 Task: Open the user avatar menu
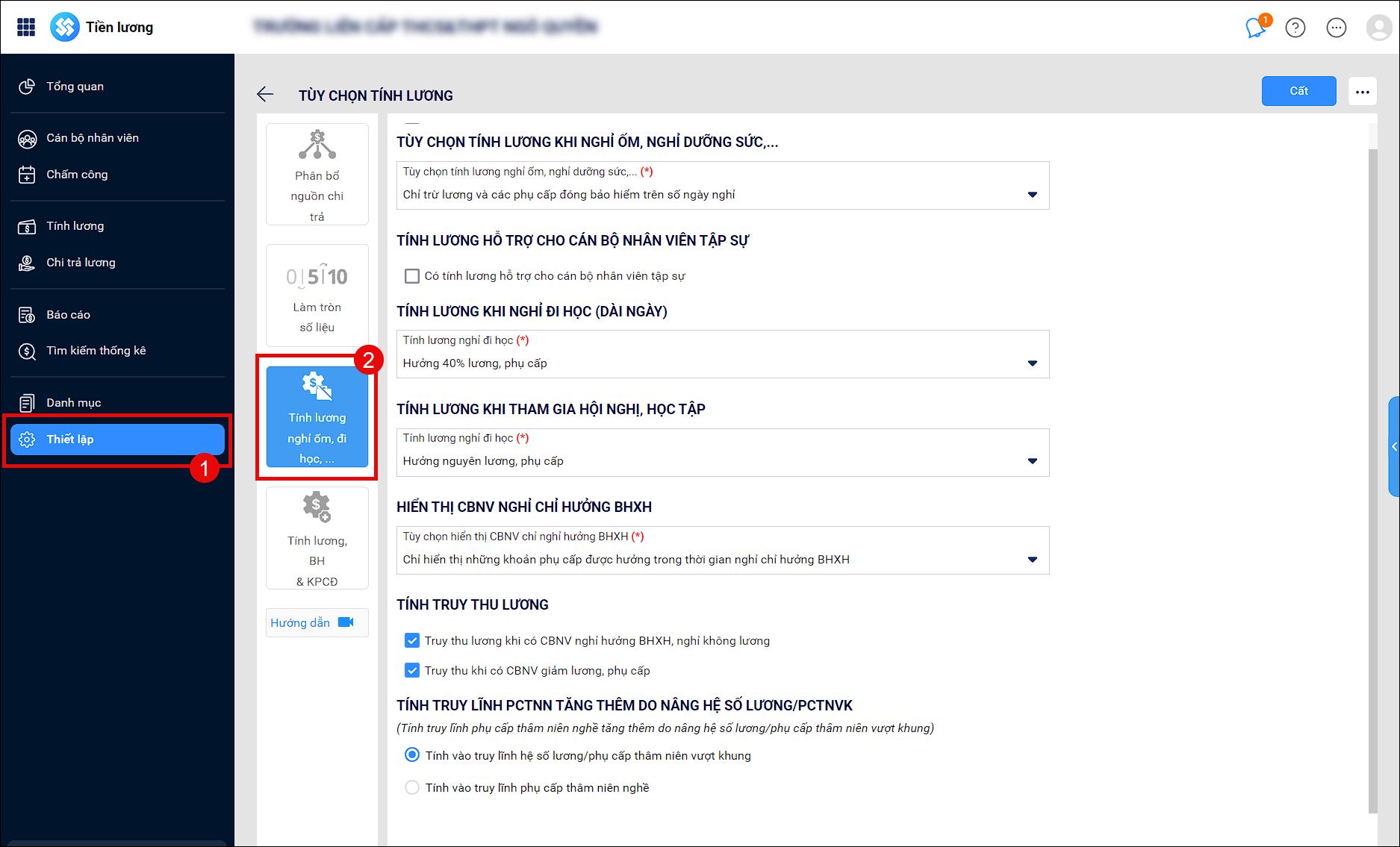1378,28
